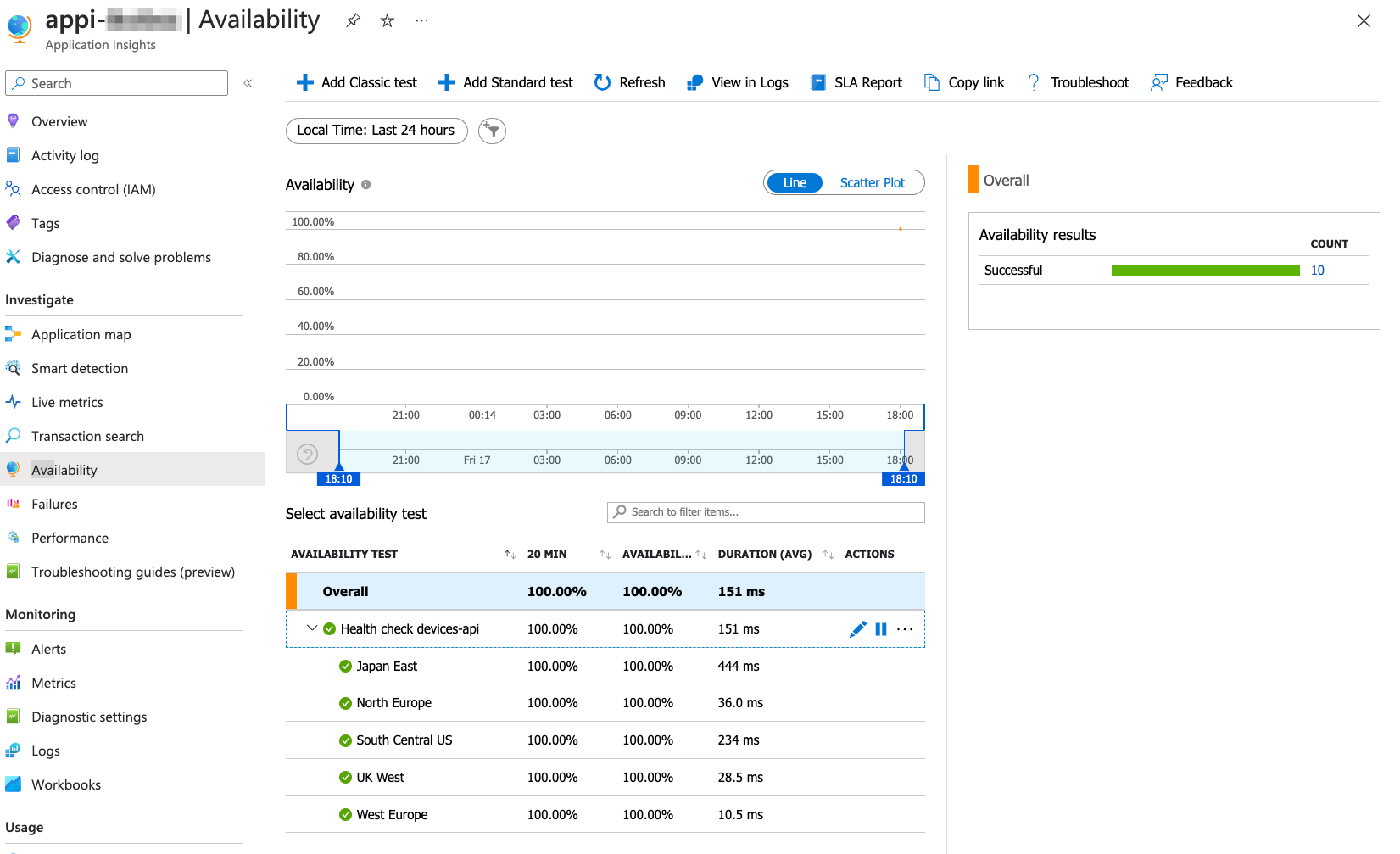Pin the Availability blade to dashboard
This screenshot has width=1400, height=854.
354,20
